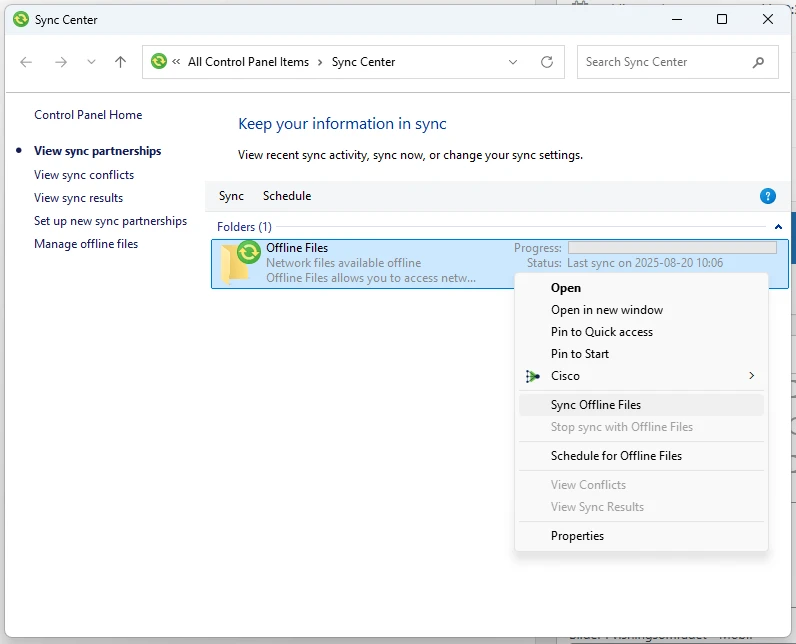Minimize the Sync Center window
Screen dimensions: 796x644
point(677,19)
